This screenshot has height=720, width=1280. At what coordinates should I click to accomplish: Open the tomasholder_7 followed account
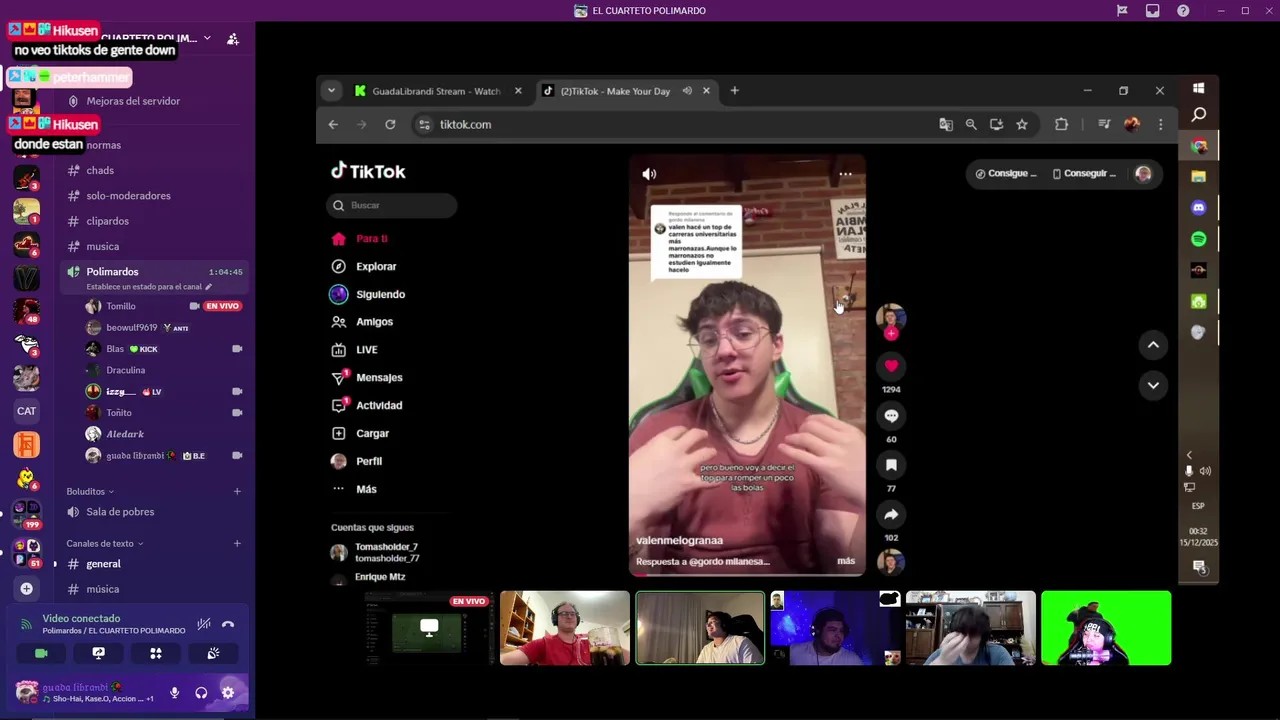tap(387, 552)
